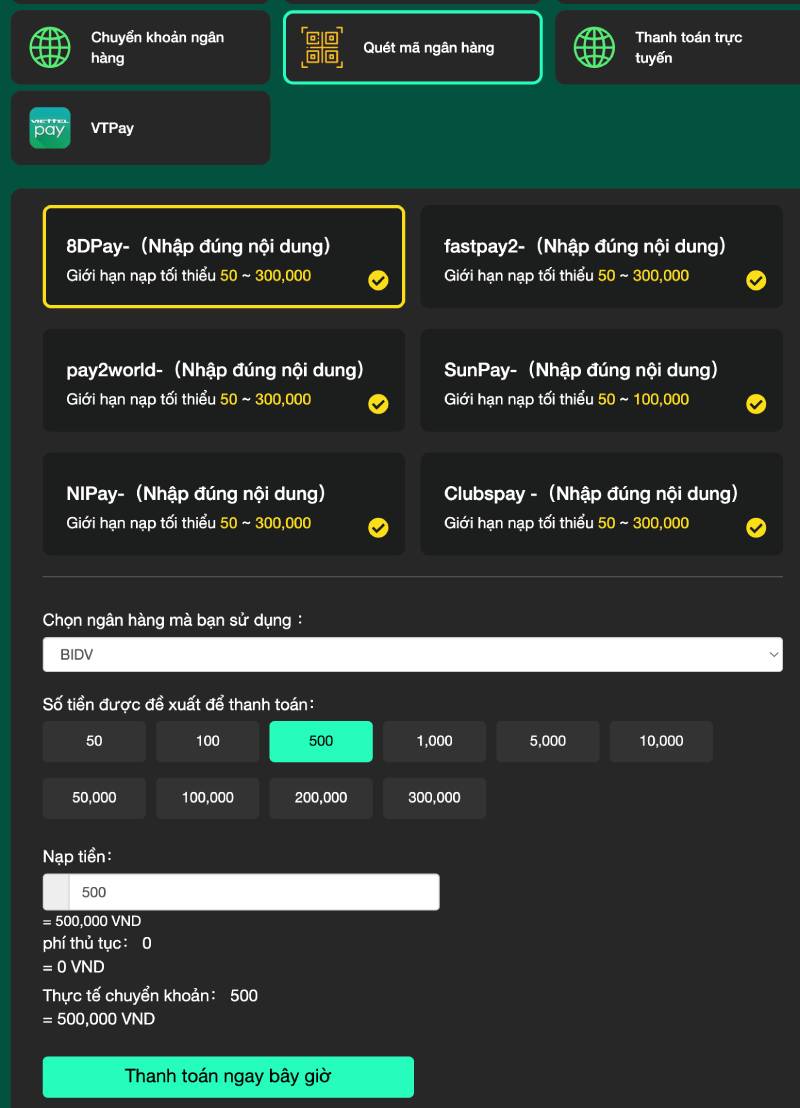
Task: Switch to VTPay payment method
Action: [141, 128]
